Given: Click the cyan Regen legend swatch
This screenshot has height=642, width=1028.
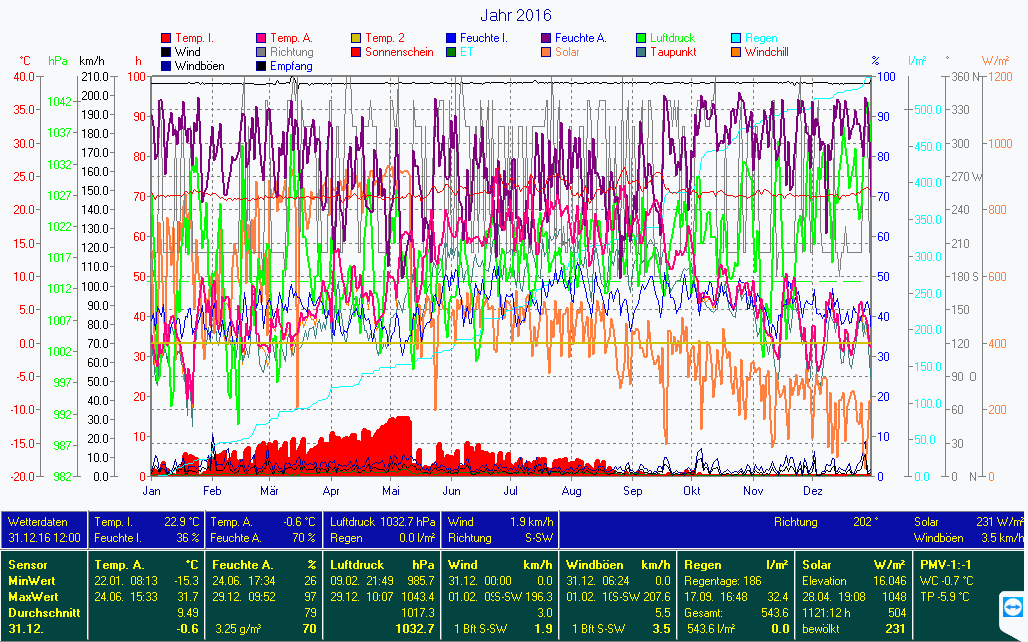Looking at the screenshot, I should pos(737,38).
